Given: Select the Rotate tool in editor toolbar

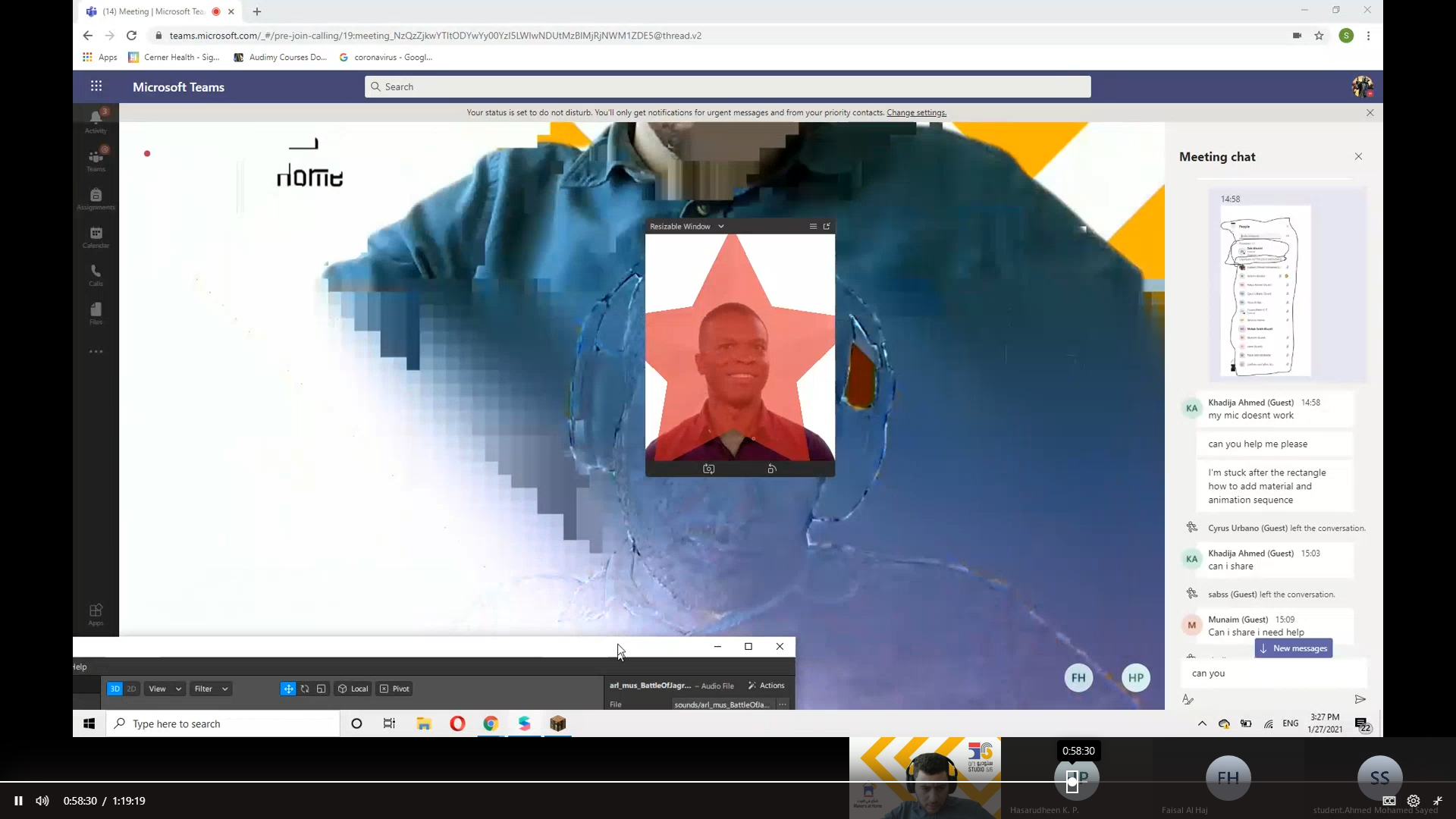Looking at the screenshot, I should pyautogui.click(x=305, y=689).
